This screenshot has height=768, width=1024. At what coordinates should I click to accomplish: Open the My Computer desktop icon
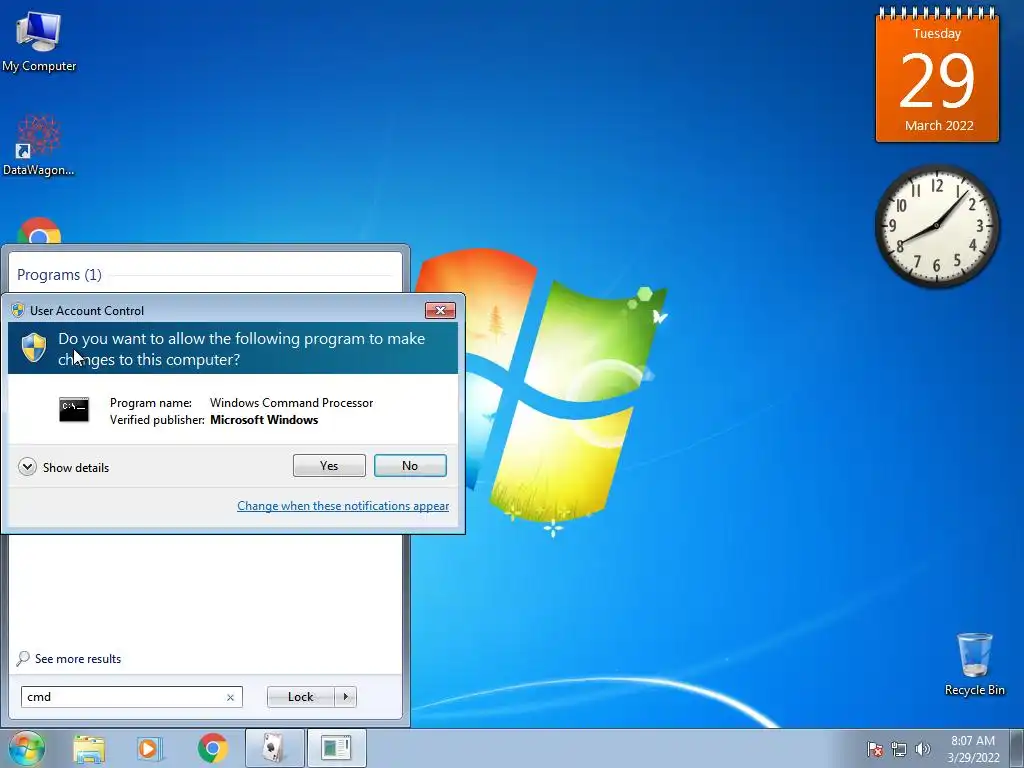point(39,42)
